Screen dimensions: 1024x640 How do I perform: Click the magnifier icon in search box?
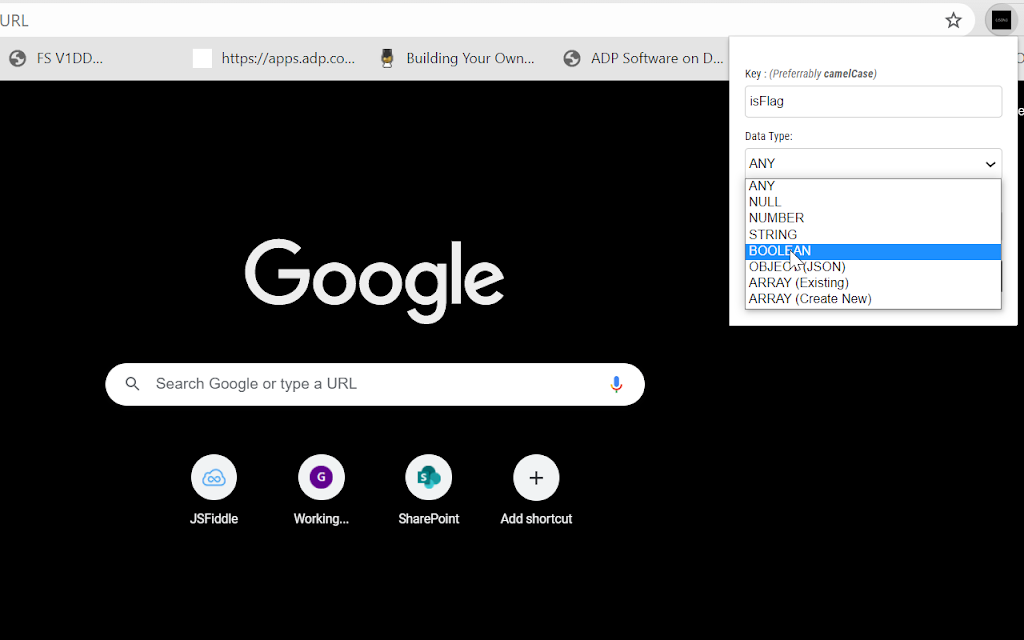tap(133, 384)
